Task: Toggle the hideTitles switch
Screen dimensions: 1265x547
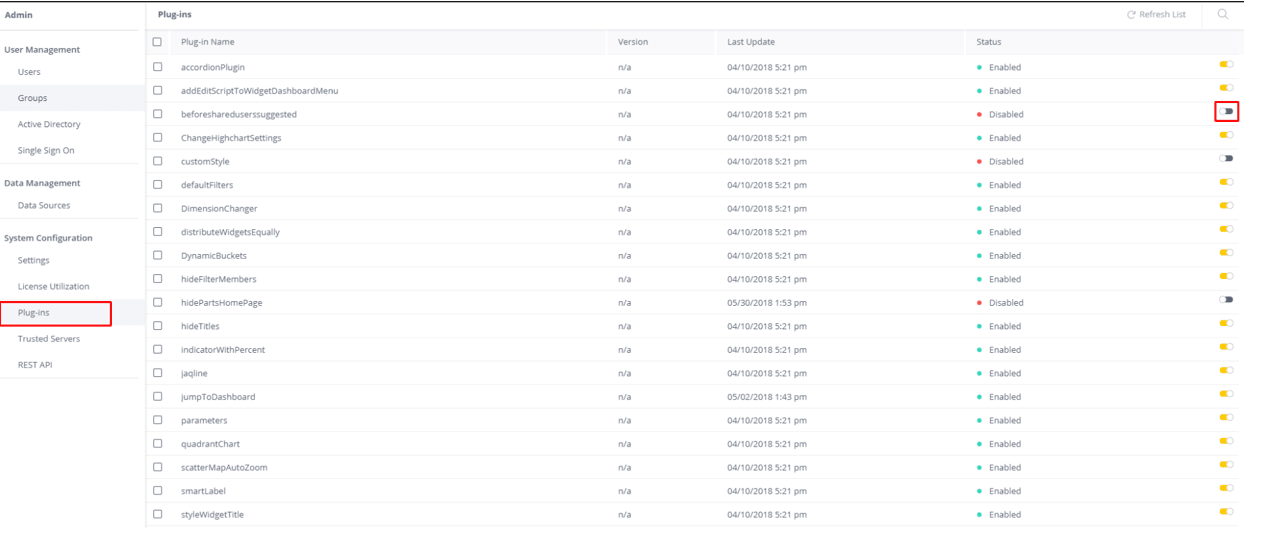Action: pos(1226,323)
